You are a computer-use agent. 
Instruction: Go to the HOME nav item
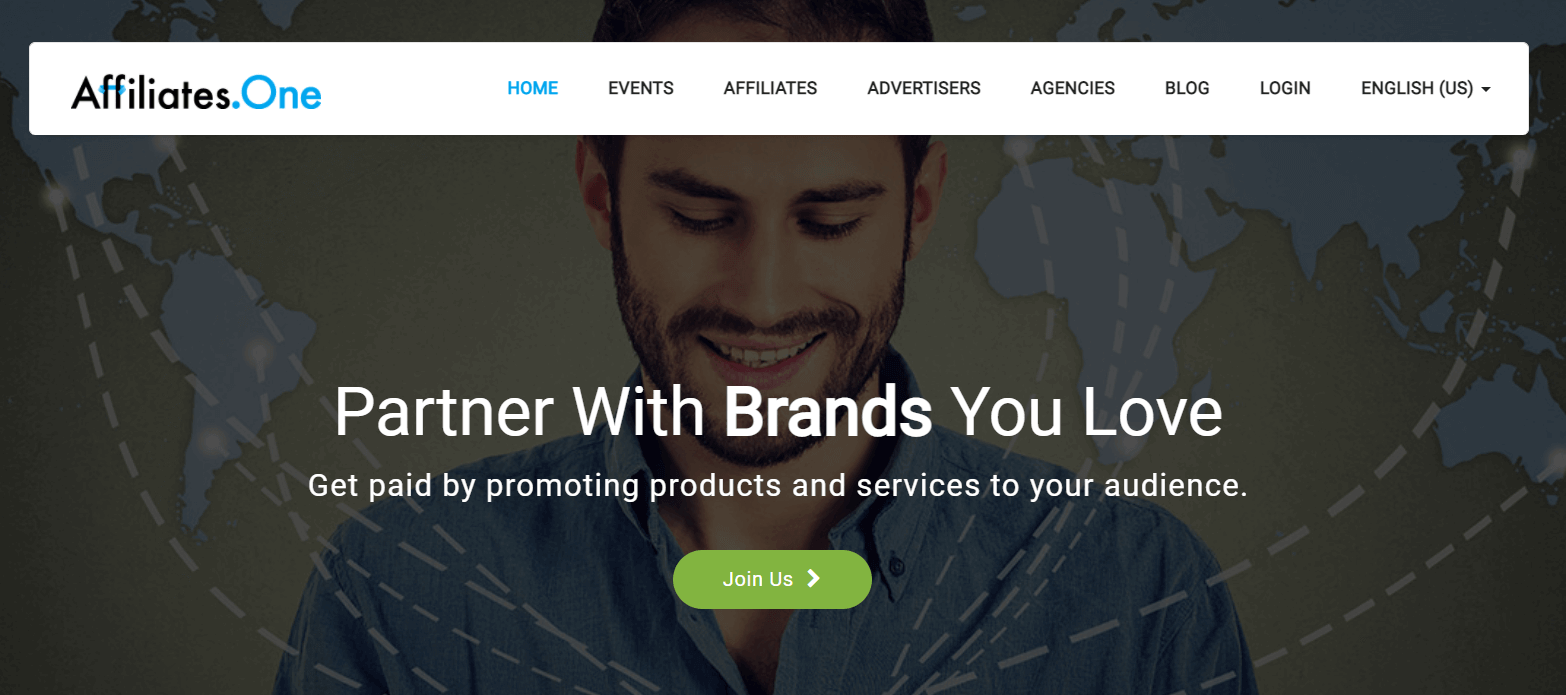[533, 88]
